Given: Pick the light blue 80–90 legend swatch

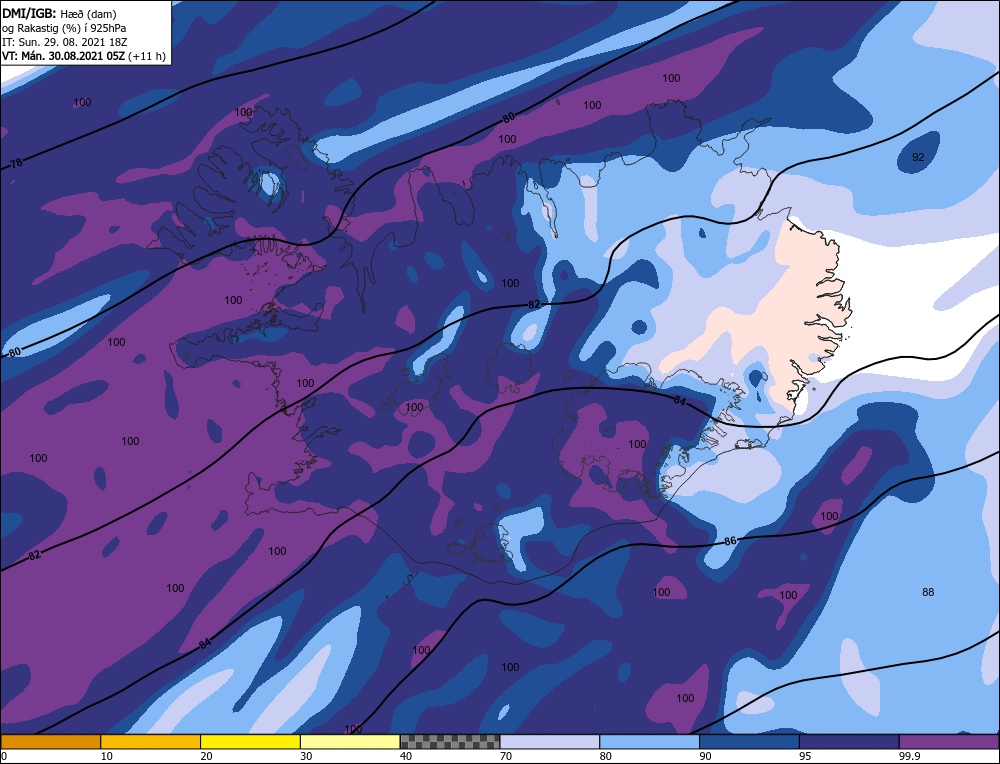Looking at the screenshot, I should [649, 741].
